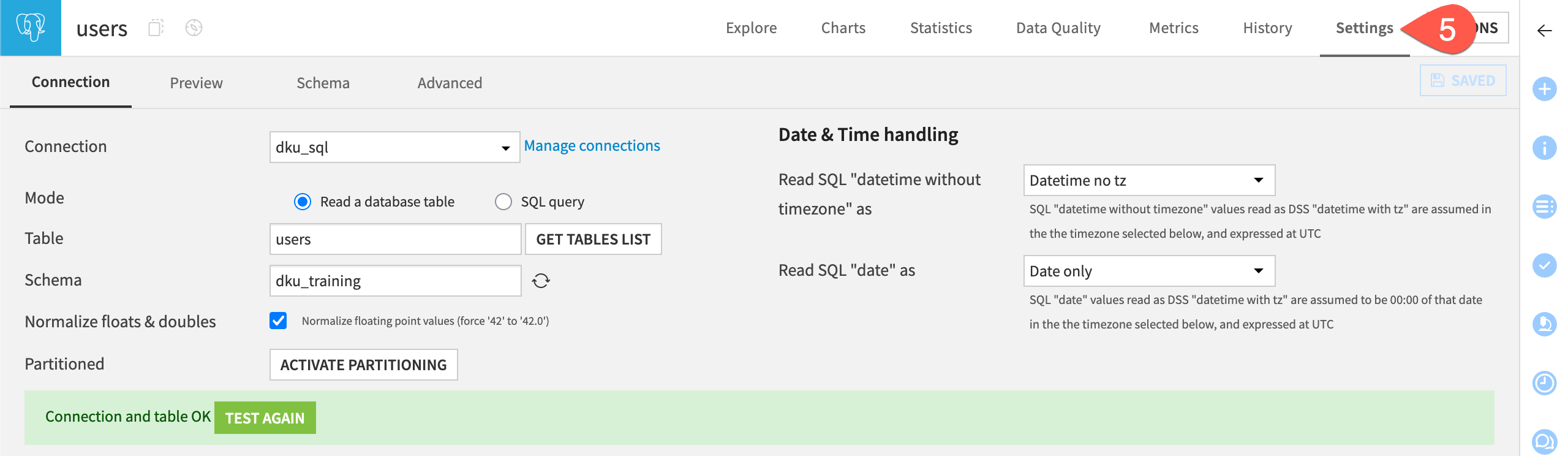This screenshot has height=456, width=1568.
Task: Click the clock icon in right sidebar
Action: click(x=1544, y=383)
